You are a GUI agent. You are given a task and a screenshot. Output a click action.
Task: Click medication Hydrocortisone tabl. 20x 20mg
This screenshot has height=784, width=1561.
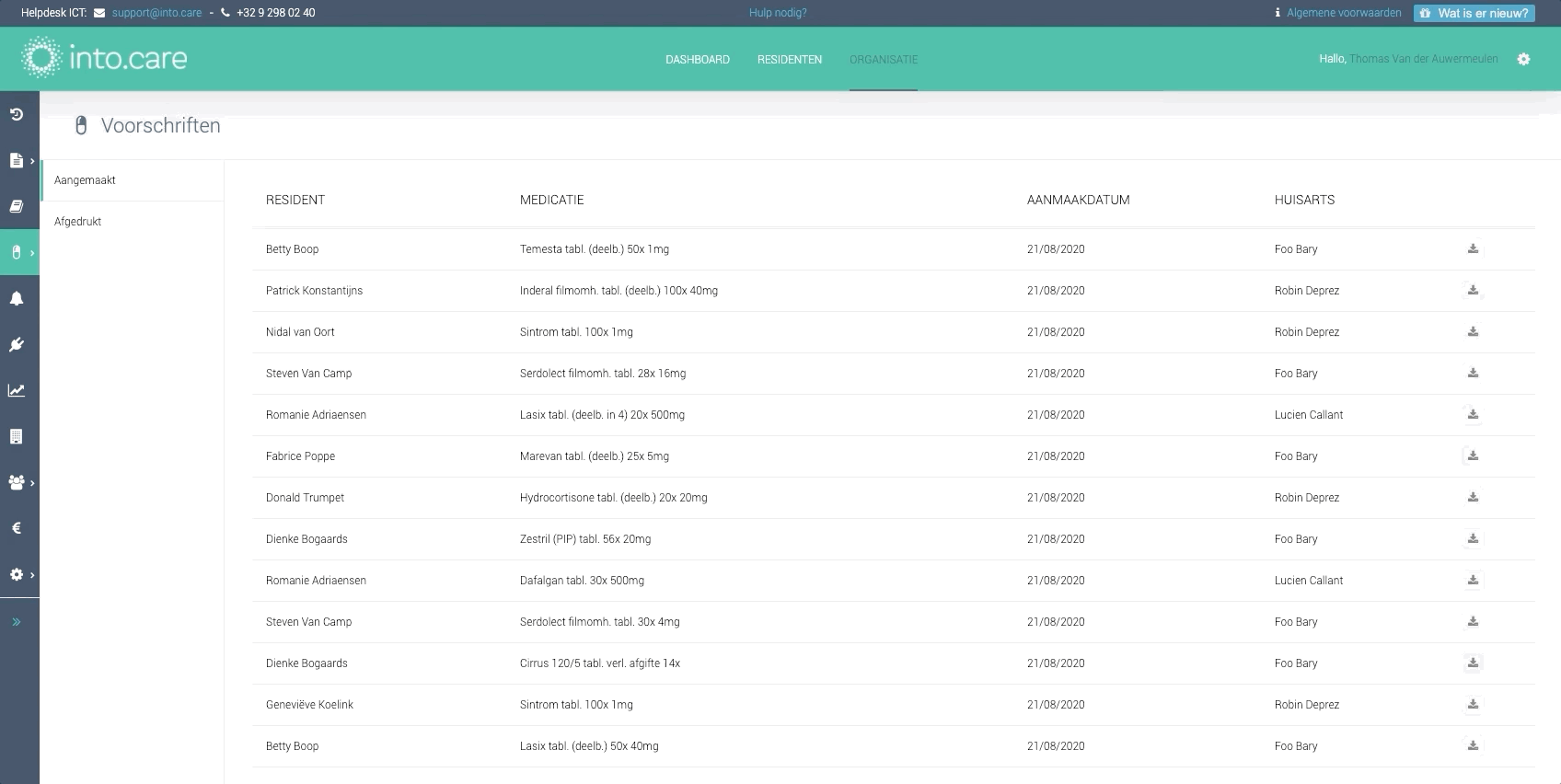click(x=614, y=498)
